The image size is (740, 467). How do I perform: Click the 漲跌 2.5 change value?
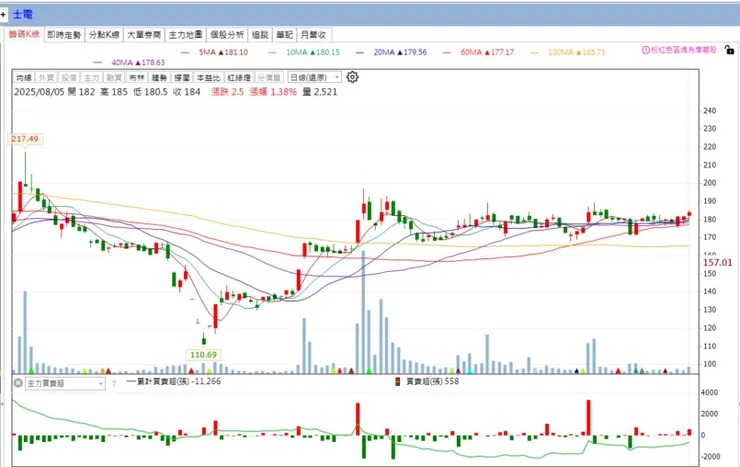pos(227,92)
